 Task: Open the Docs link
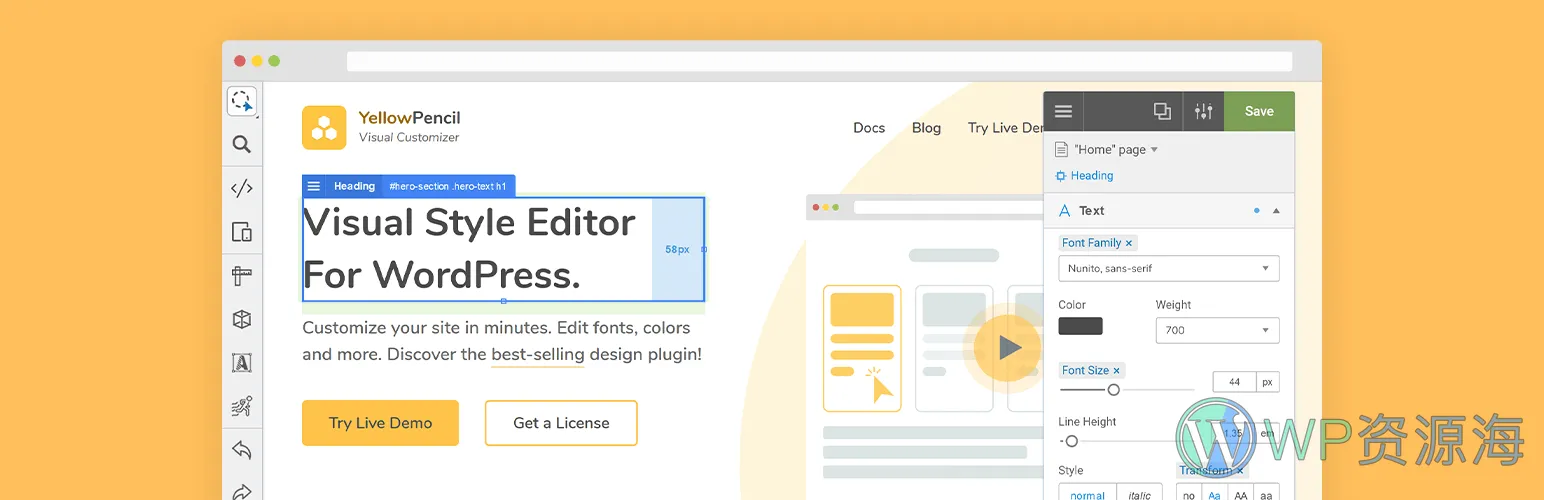click(x=869, y=127)
